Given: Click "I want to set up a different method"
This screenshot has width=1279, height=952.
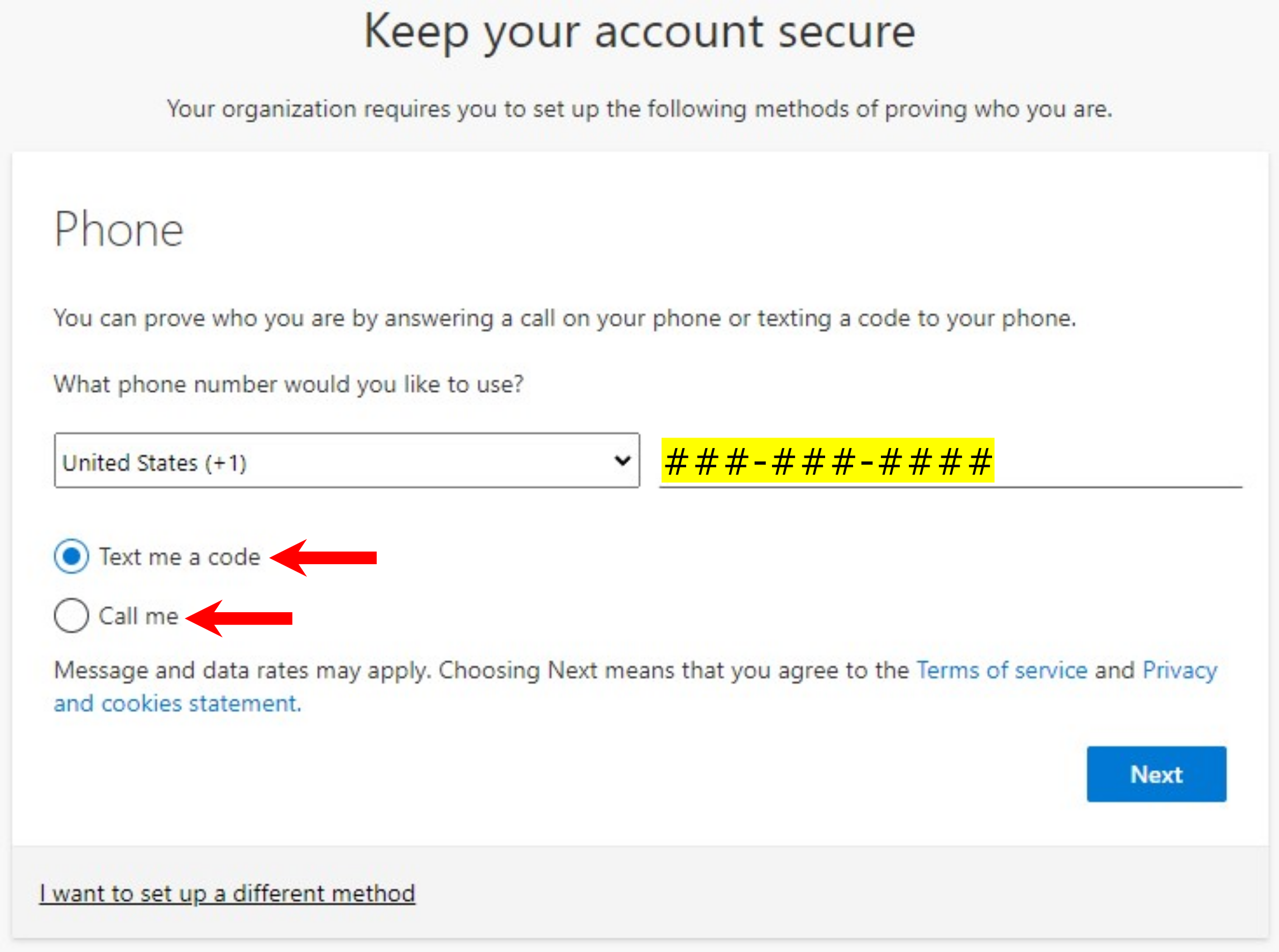Looking at the screenshot, I should click(x=227, y=893).
